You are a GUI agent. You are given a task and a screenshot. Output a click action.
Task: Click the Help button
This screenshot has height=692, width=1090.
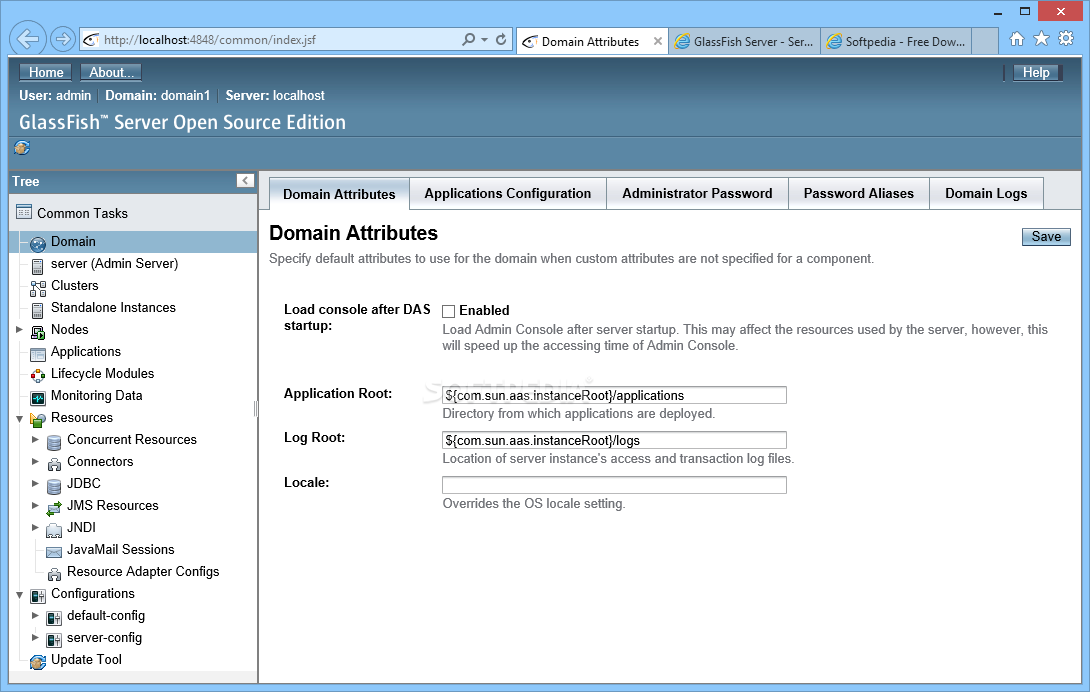[1036, 72]
